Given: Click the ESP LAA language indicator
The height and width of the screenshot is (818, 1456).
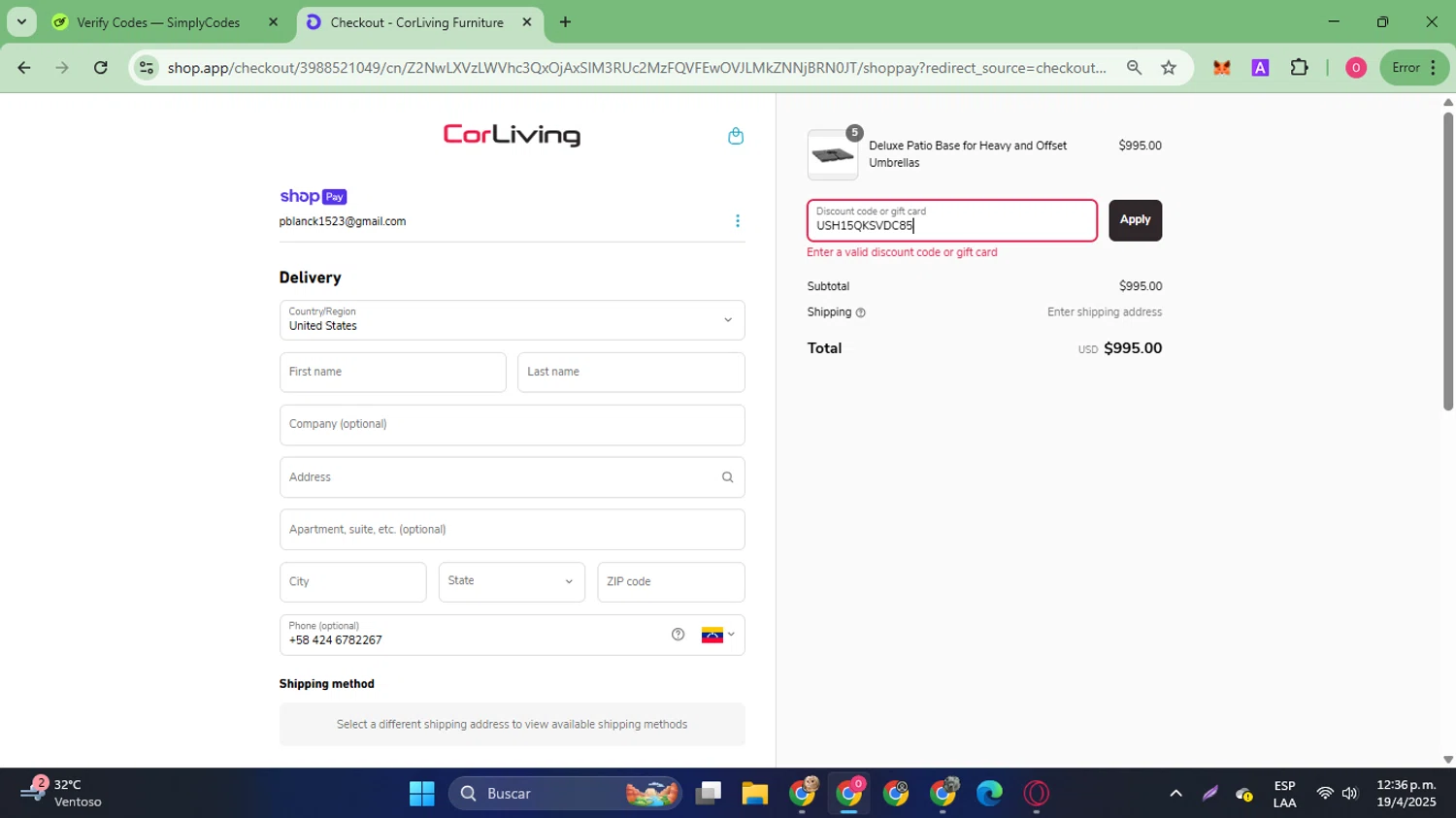Looking at the screenshot, I should (1284, 794).
